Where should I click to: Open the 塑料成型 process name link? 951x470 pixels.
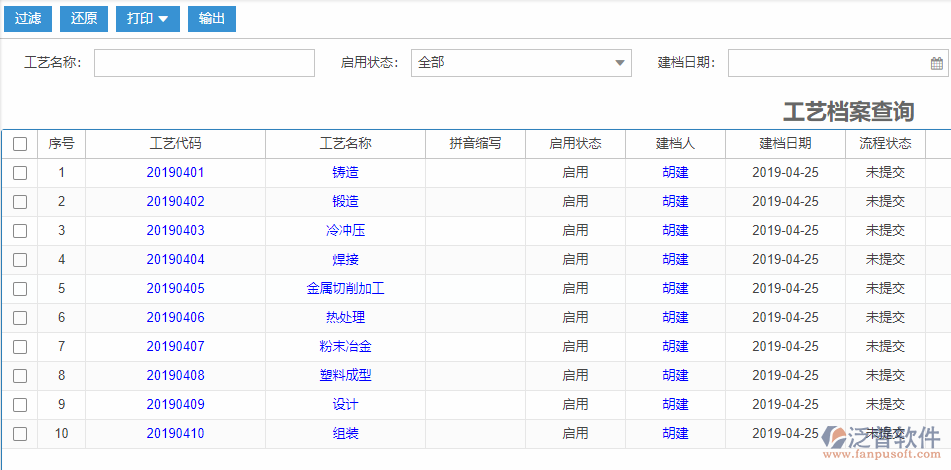coord(346,375)
